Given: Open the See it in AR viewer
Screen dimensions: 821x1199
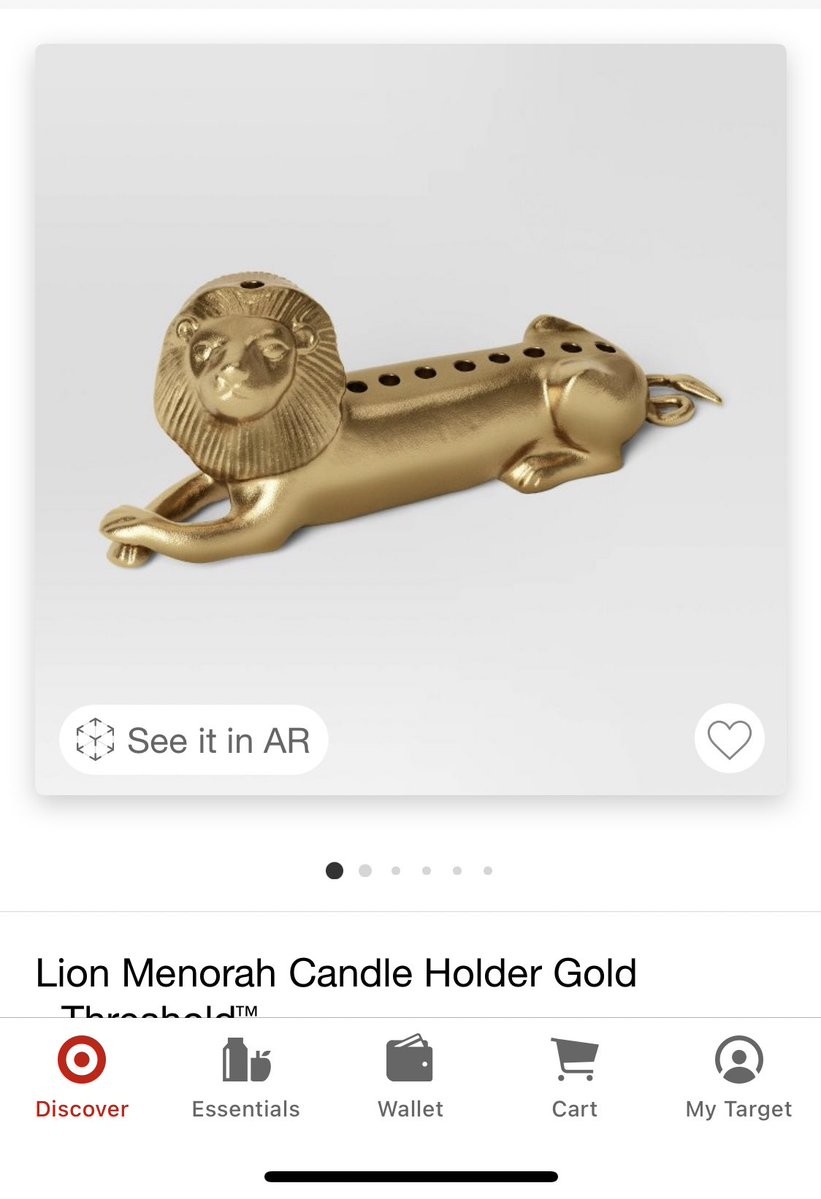Looking at the screenshot, I should coord(193,739).
